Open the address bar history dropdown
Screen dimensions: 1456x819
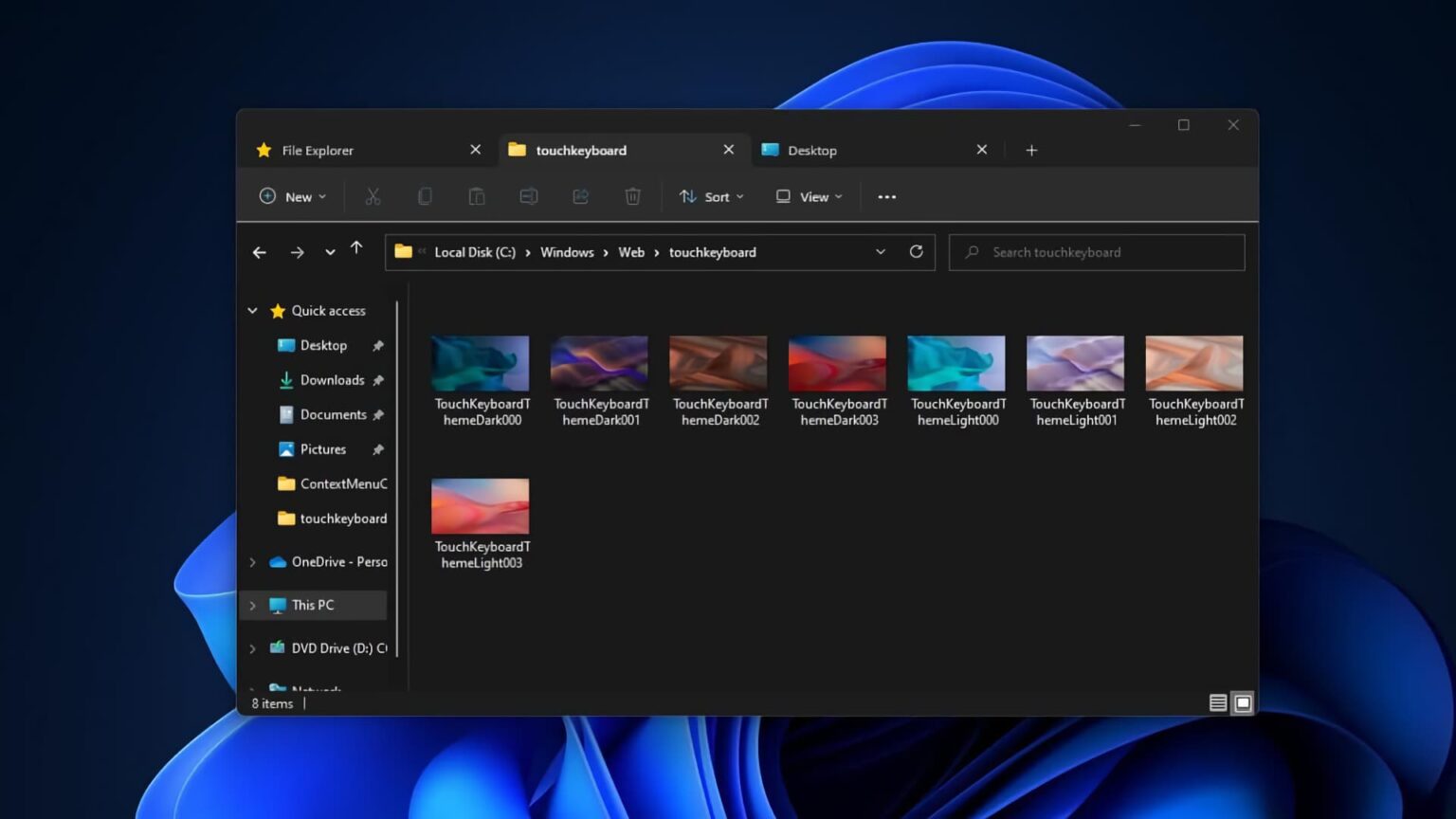[x=881, y=252]
